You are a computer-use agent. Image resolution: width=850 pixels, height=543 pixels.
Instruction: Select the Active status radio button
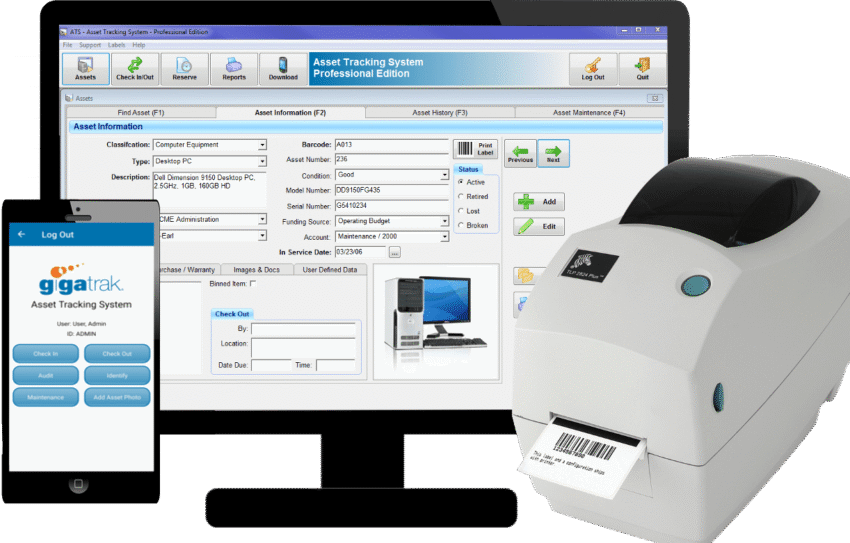[x=461, y=182]
